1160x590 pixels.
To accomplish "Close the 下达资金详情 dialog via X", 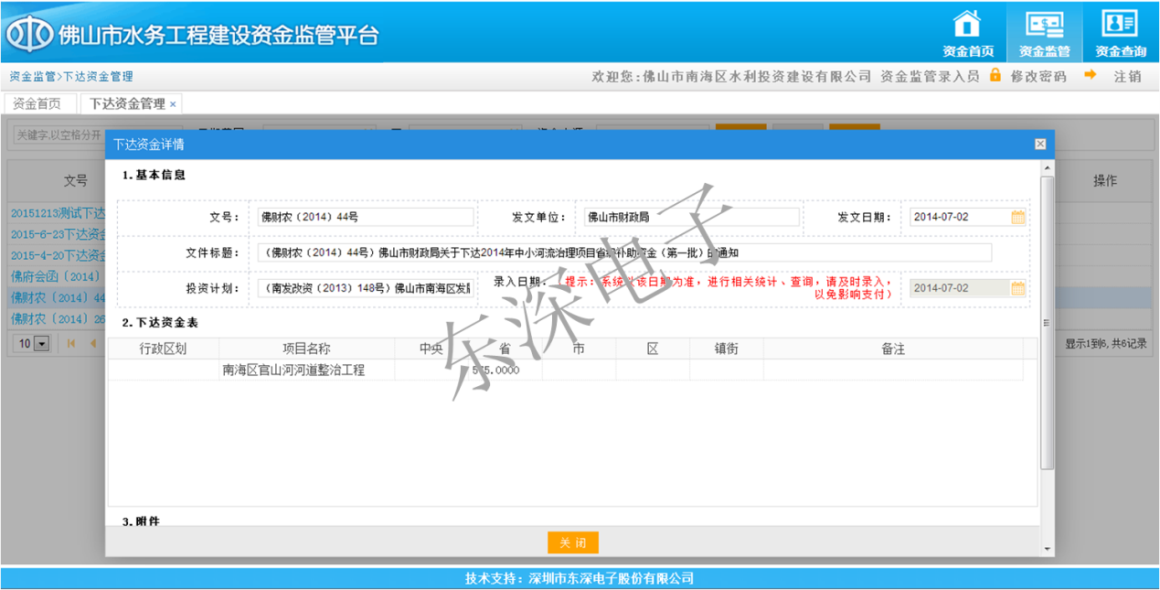I will (1040, 144).
